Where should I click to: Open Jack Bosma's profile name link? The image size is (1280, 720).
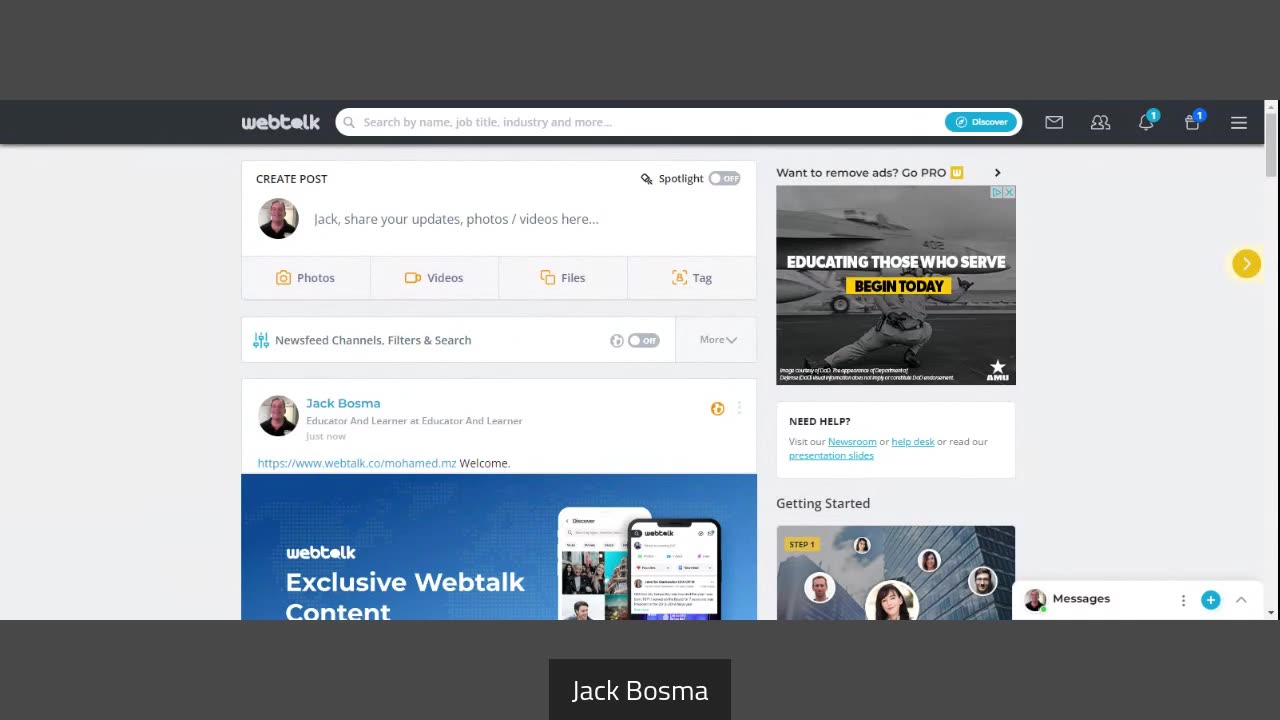click(x=343, y=403)
